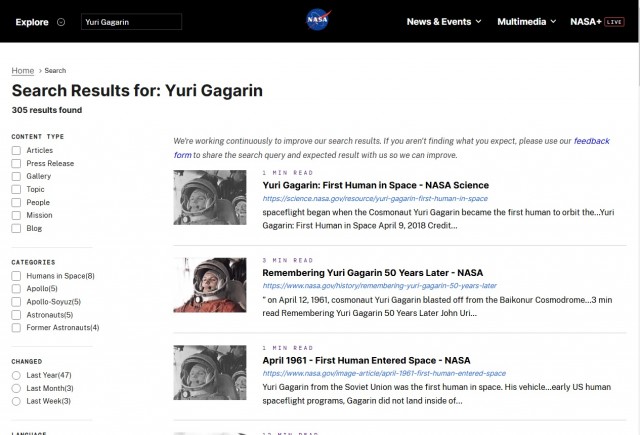Open April 1961 - First Human Entered Space
The width and height of the screenshot is (640, 435).
pos(366,361)
